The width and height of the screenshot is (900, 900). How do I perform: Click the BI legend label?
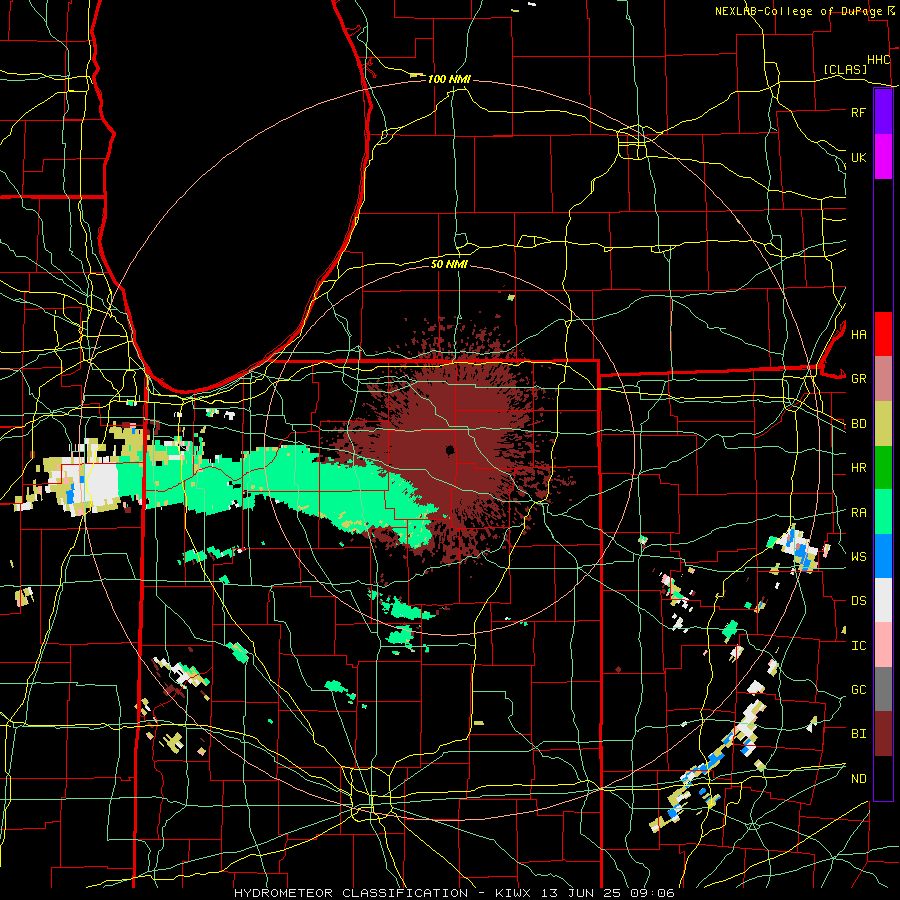pos(858,734)
